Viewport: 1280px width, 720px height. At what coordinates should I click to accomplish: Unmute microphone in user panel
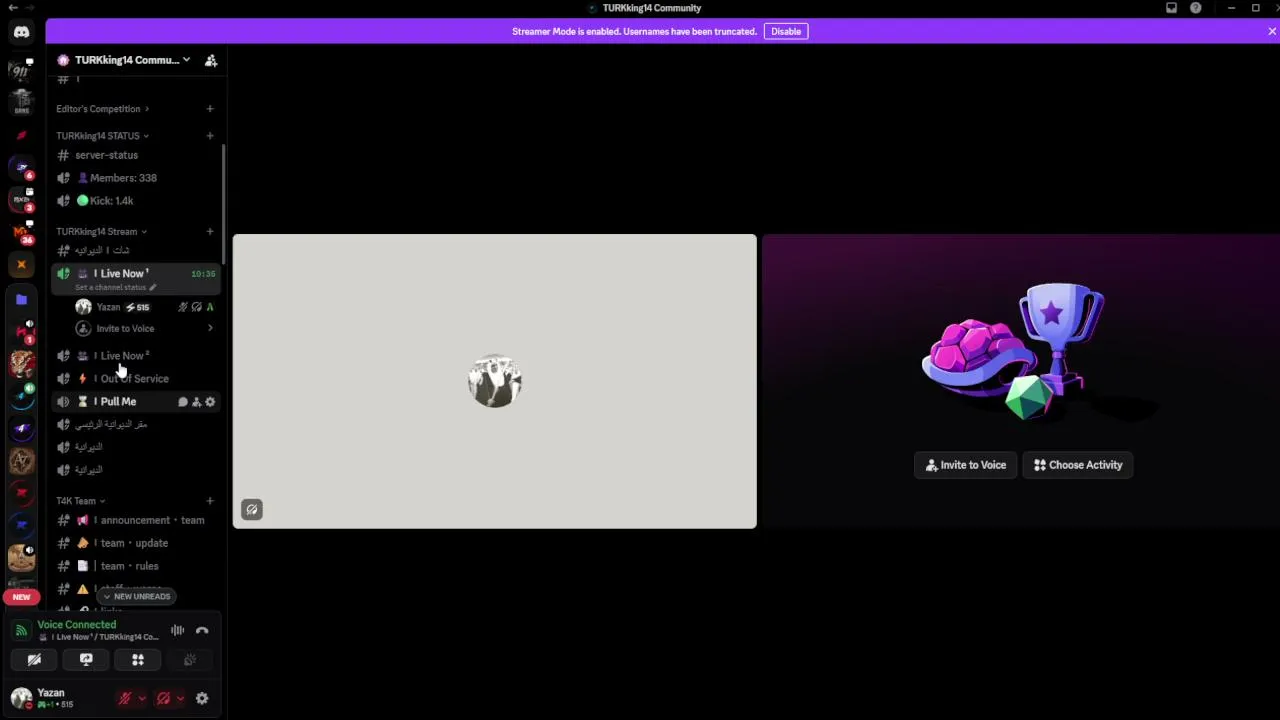[x=125, y=699]
